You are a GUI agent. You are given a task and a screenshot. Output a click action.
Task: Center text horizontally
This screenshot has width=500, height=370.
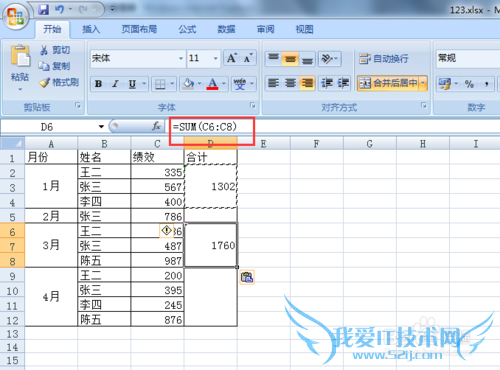pos(290,83)
